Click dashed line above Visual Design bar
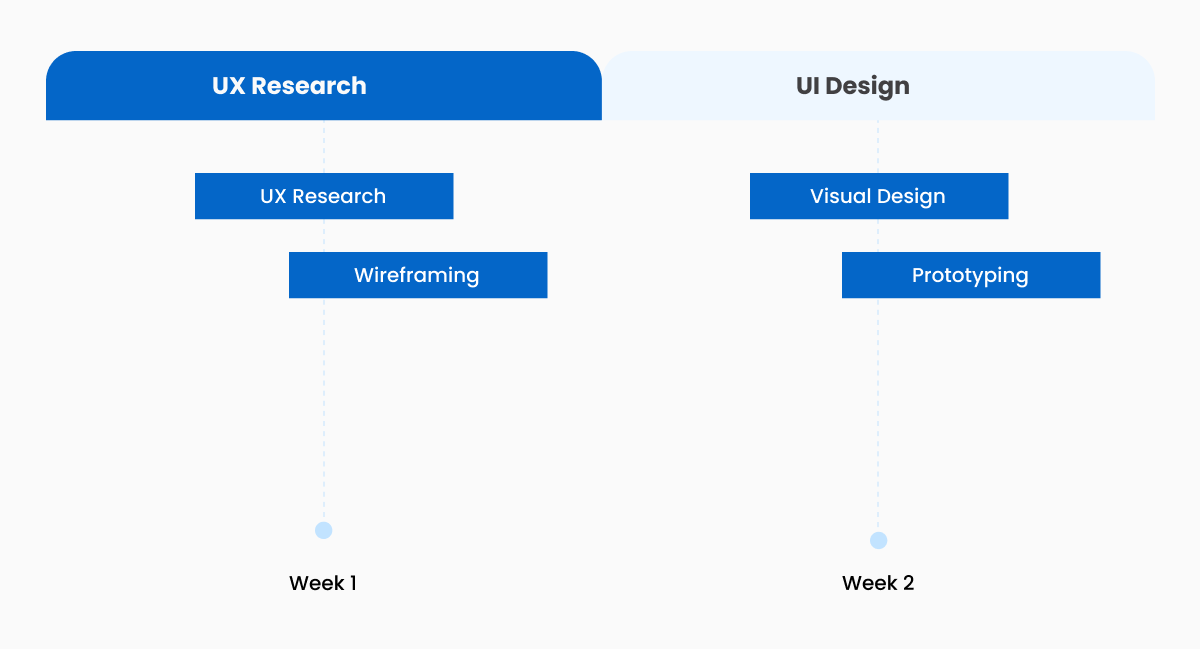The image size is (1200, 649). click(x=878, y=146)
